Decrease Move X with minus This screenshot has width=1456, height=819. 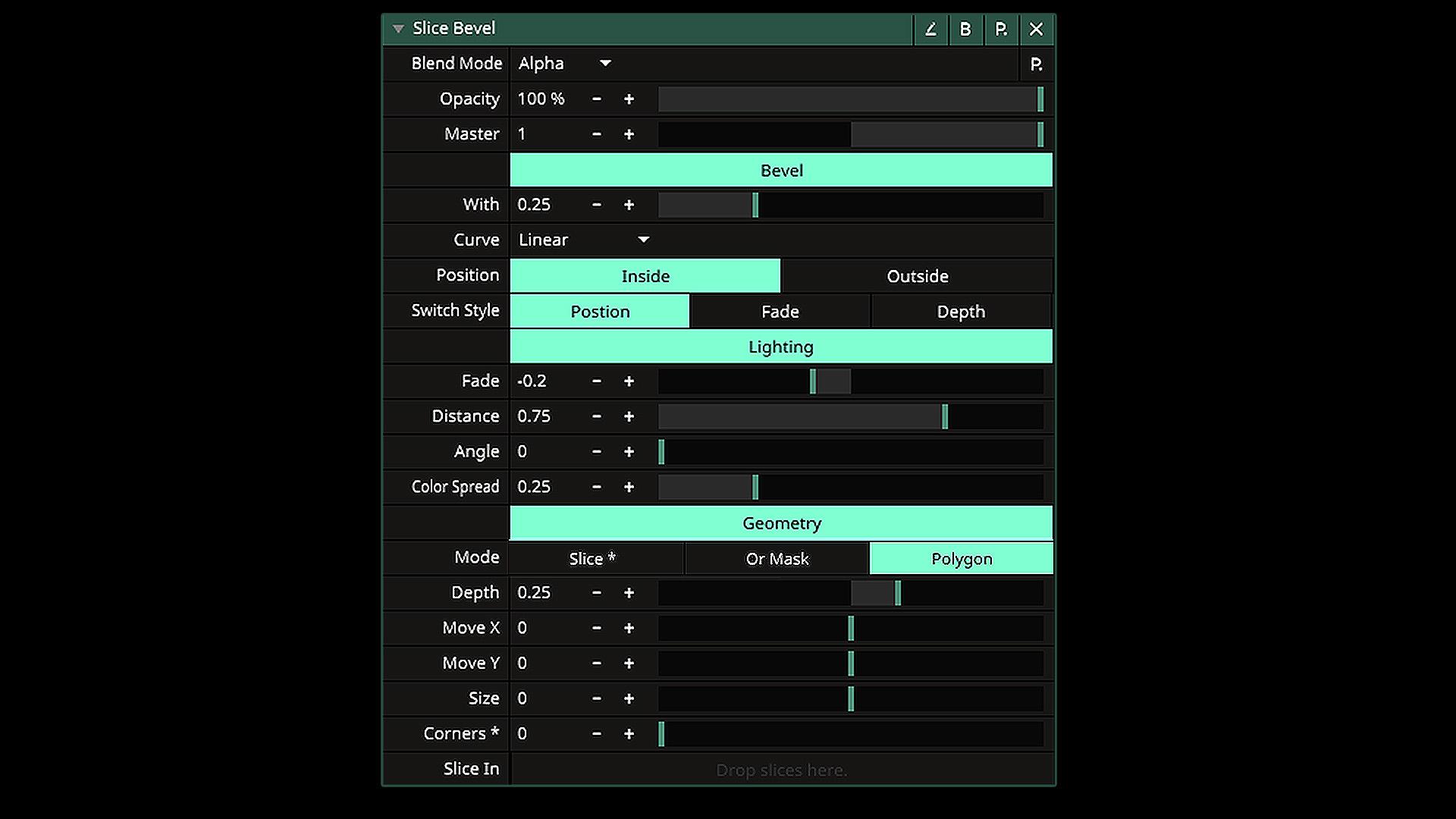coord(597,628)
